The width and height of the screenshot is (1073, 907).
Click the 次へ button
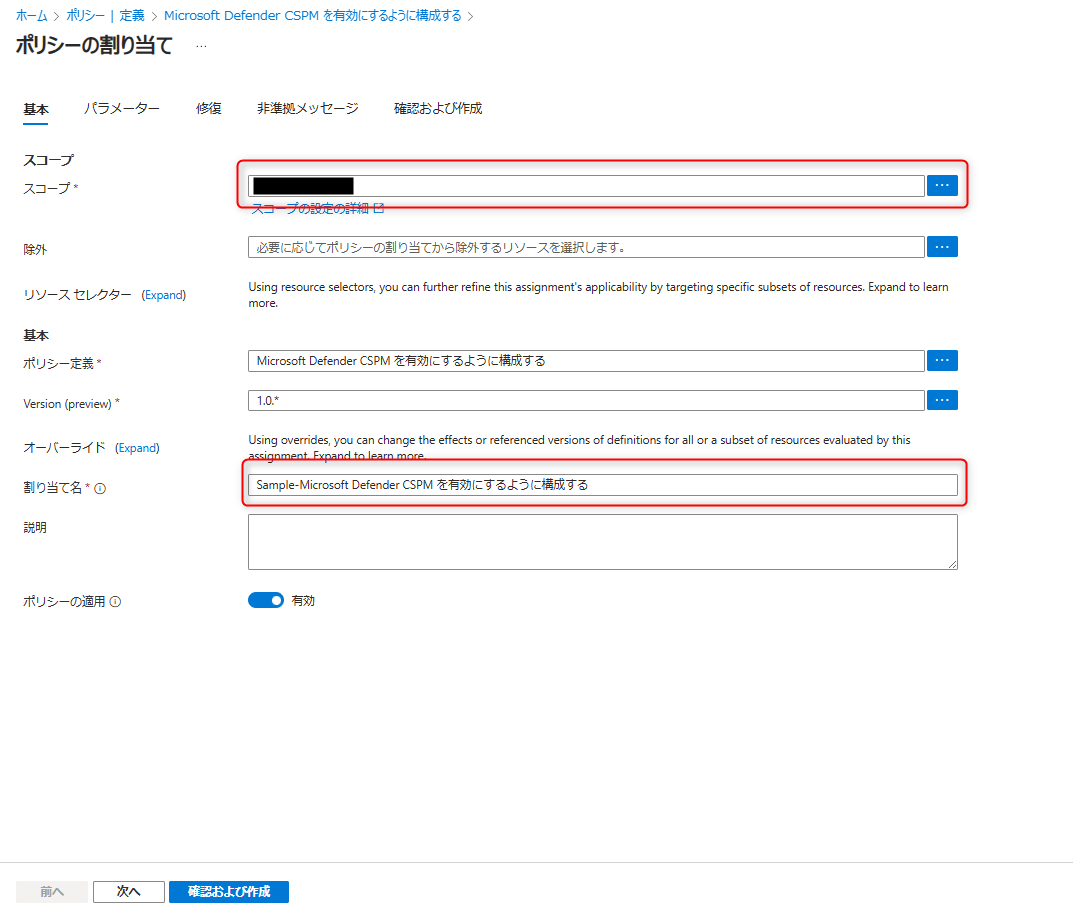[129, 891]
